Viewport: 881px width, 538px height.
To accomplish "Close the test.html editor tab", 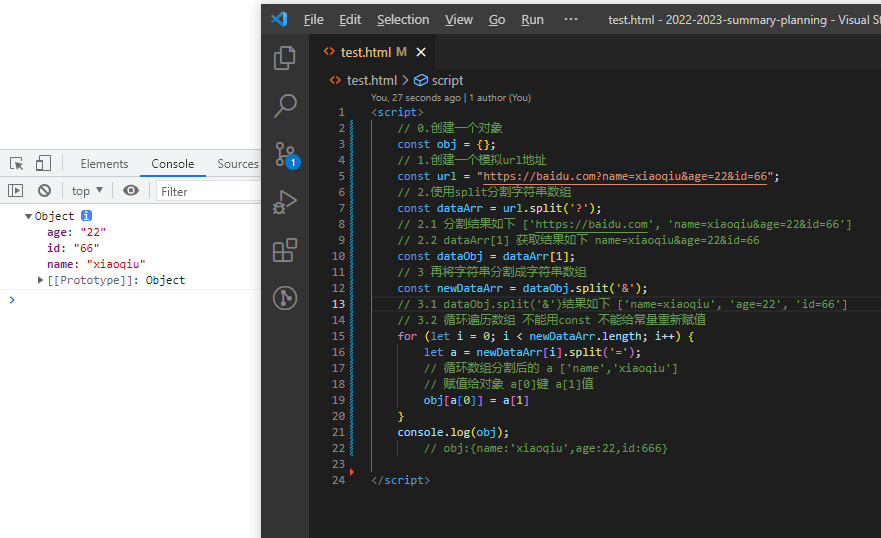I will (x=421, y=52).
